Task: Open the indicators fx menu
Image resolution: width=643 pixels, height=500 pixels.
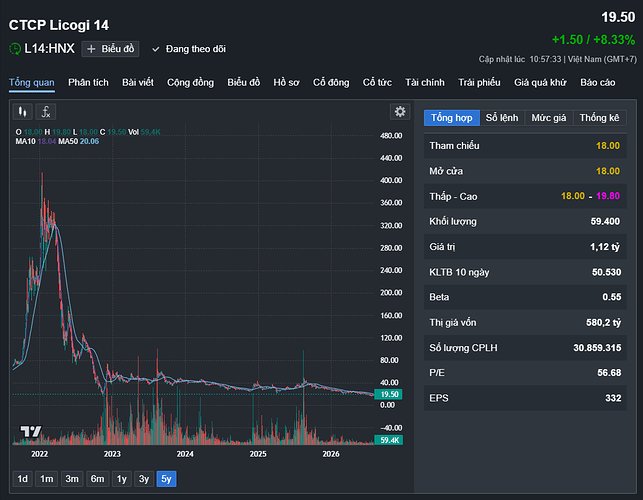Action: click(46, 112)
